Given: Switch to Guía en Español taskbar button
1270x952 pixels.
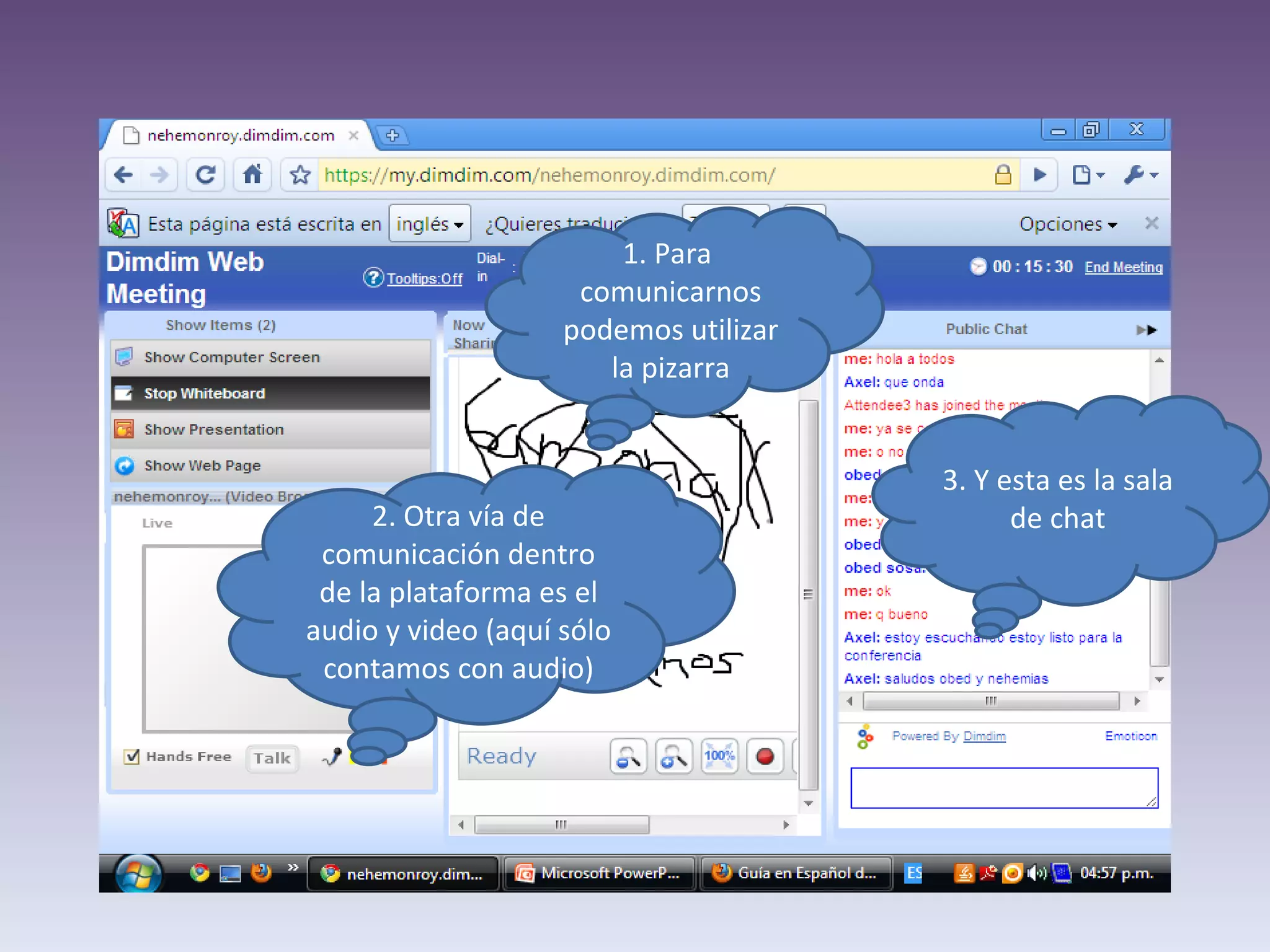Looking at the screenshot, I should 796,874.
